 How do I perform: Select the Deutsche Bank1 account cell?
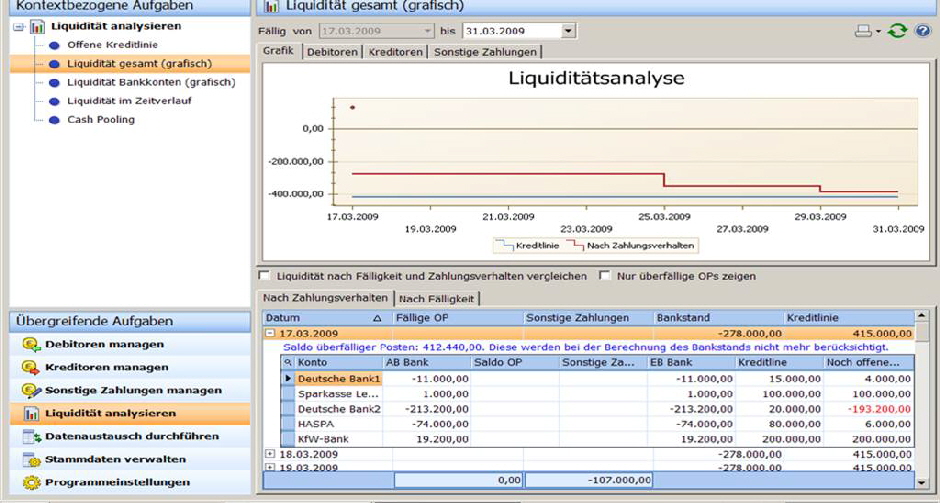pyautogui.click(x=339, y=378)
